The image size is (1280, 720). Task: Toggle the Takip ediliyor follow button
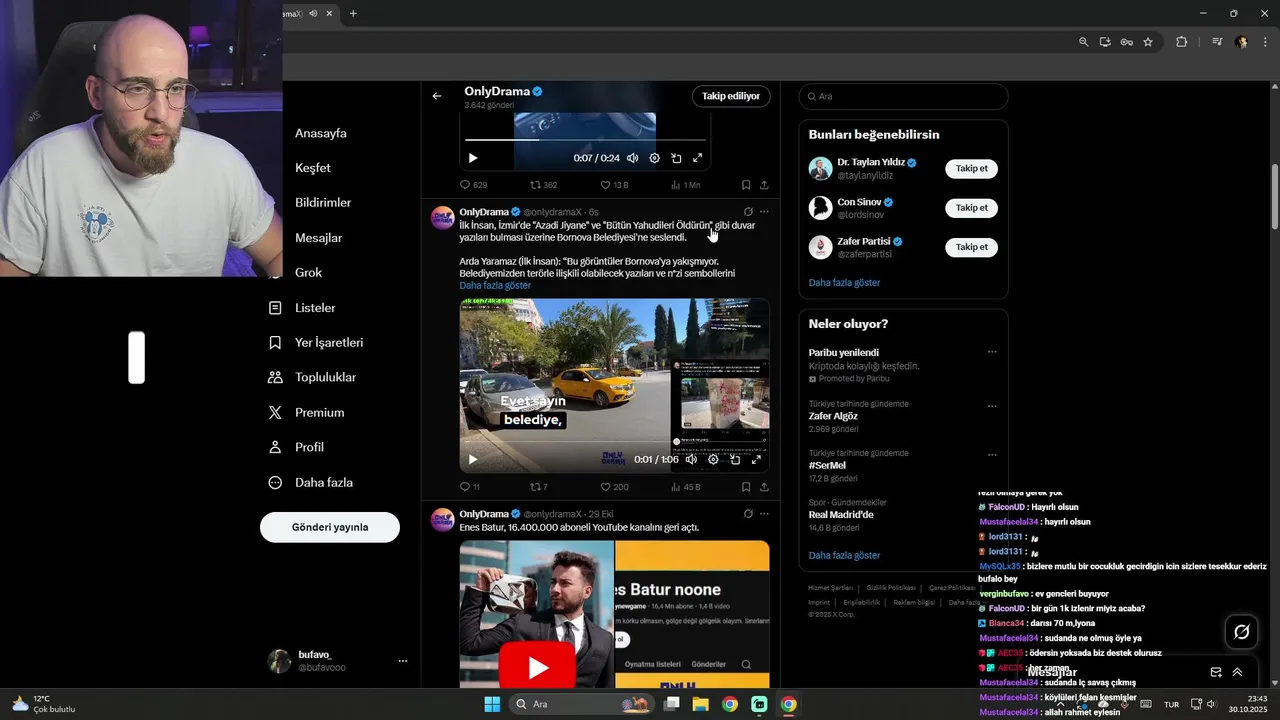(x=731, y=96)
